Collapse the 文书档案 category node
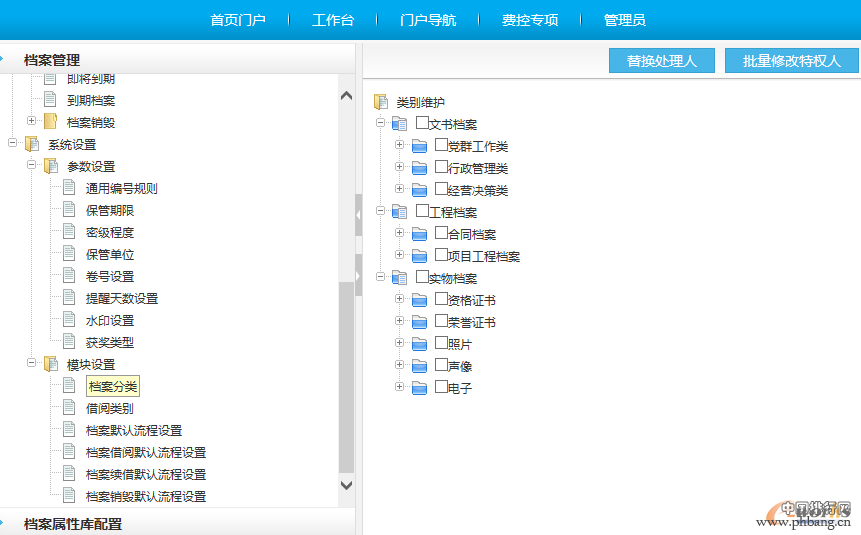Viewport: 861px width, 535px height. [x=380, y=122]
